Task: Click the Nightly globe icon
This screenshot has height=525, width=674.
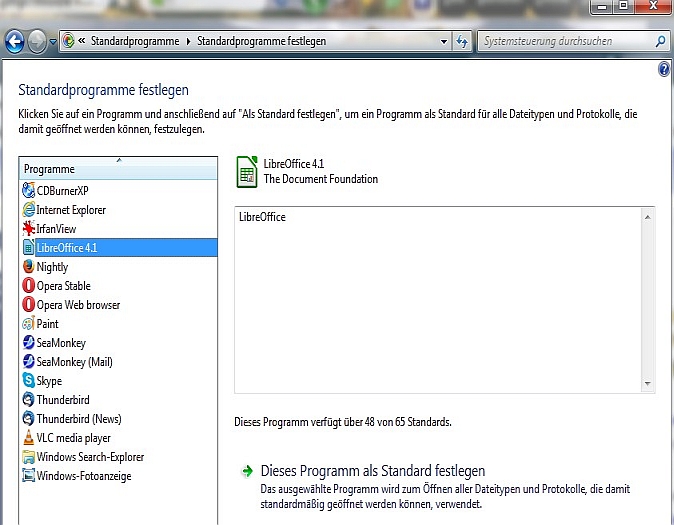Action: [x=28, y=266]
